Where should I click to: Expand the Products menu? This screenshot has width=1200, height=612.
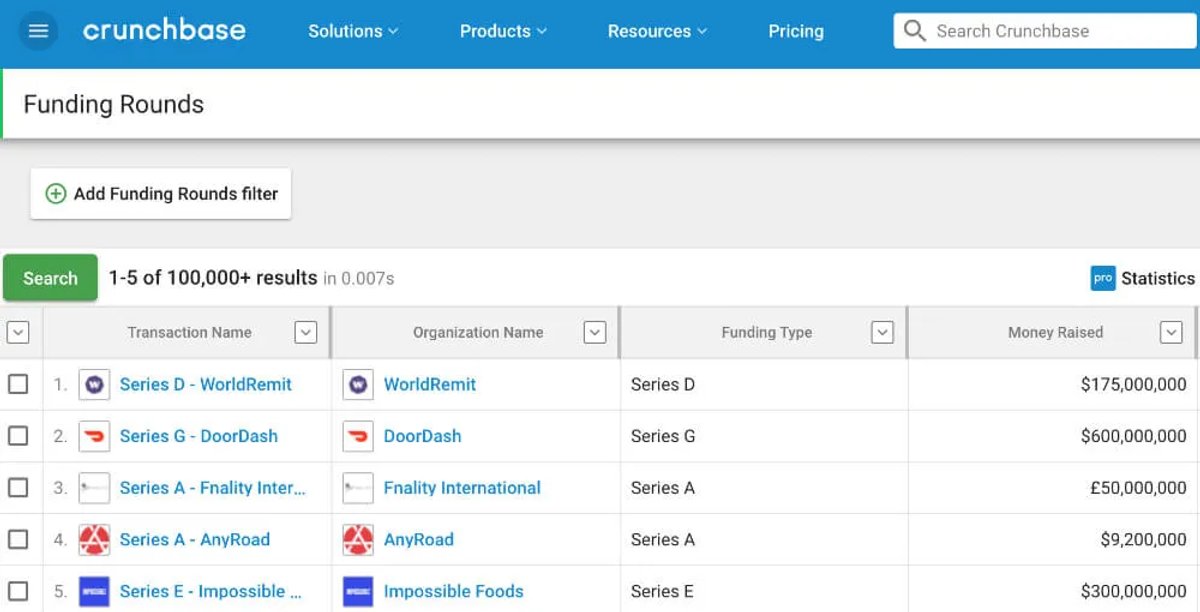[503, 31]
